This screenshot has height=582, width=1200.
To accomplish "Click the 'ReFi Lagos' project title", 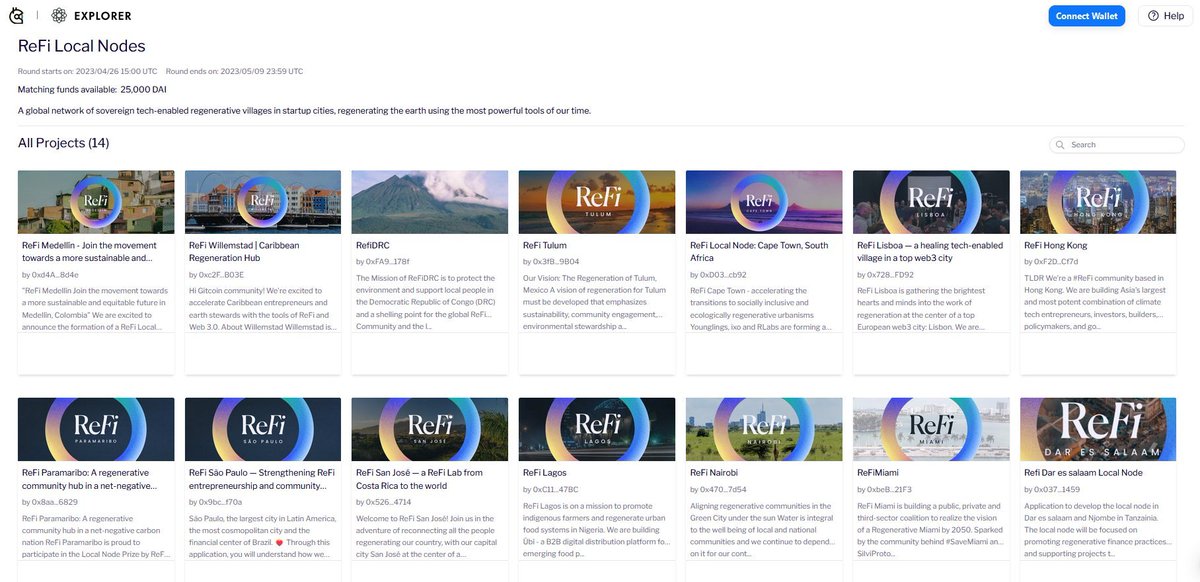I will point(546,473).
